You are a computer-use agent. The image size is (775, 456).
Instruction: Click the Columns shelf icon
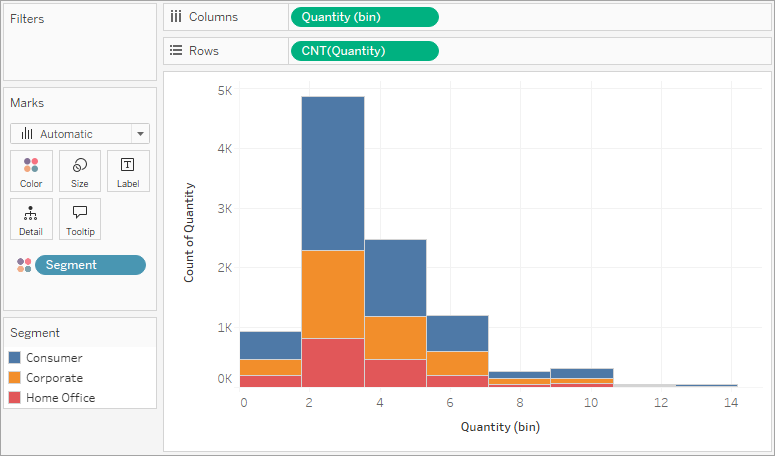coord(175,17)
